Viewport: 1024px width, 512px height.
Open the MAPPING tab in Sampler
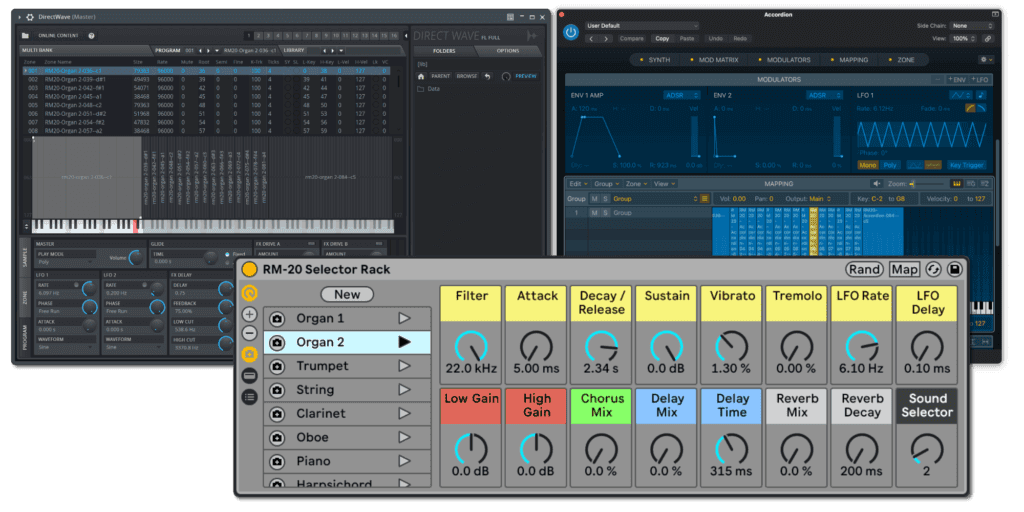[x=850, y=59]
